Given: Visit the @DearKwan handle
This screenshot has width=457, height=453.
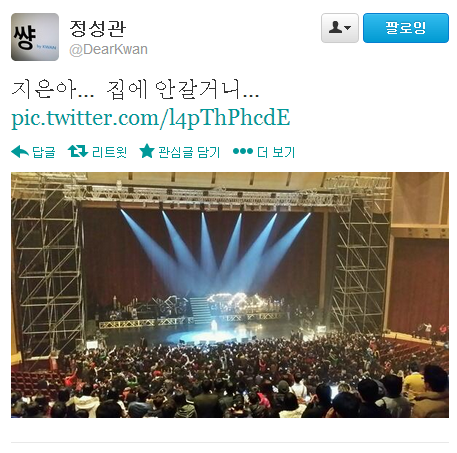Looking at the screenshot, I should coord(108,50).
